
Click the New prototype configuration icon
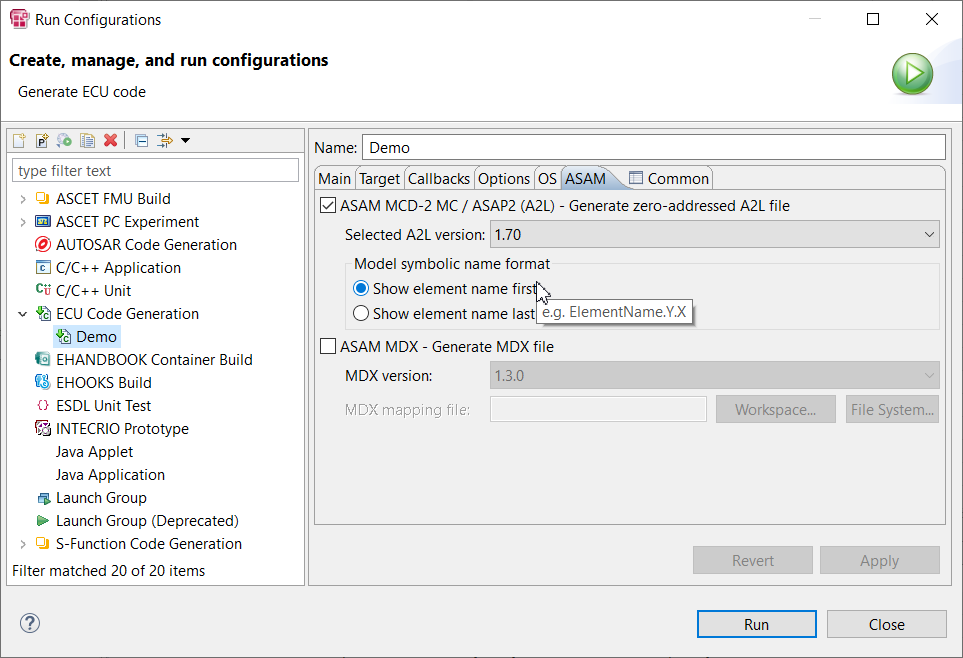[42, 141]
